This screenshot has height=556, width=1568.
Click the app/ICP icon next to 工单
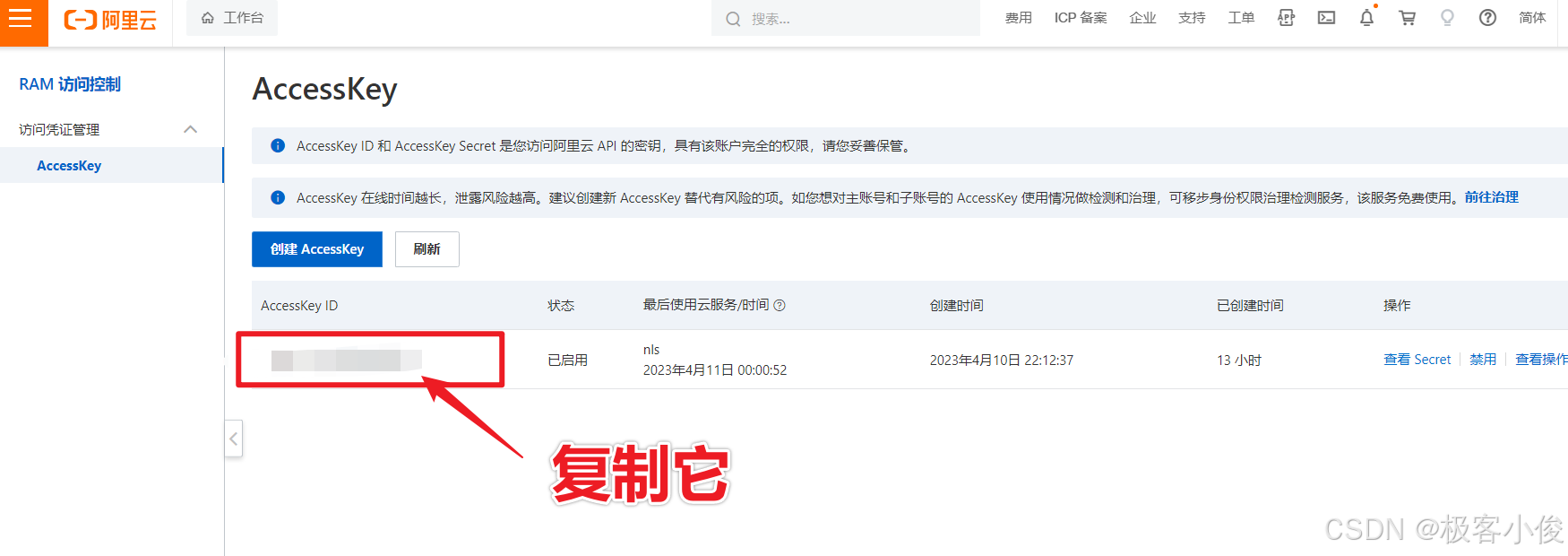(x=1286, y=18)
